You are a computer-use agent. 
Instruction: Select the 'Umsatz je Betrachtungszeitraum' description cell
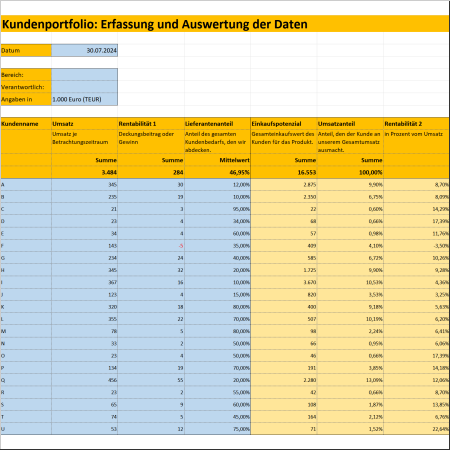(85, 142)
